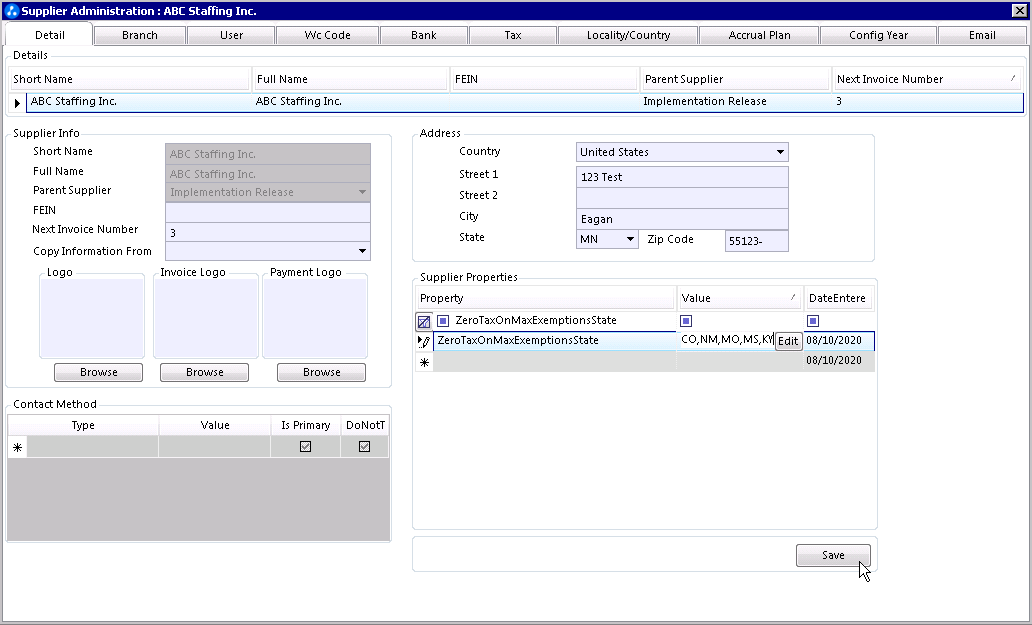Click the Property column filter operator icon
Screen dimensions: 1032x625
[443, 321]
